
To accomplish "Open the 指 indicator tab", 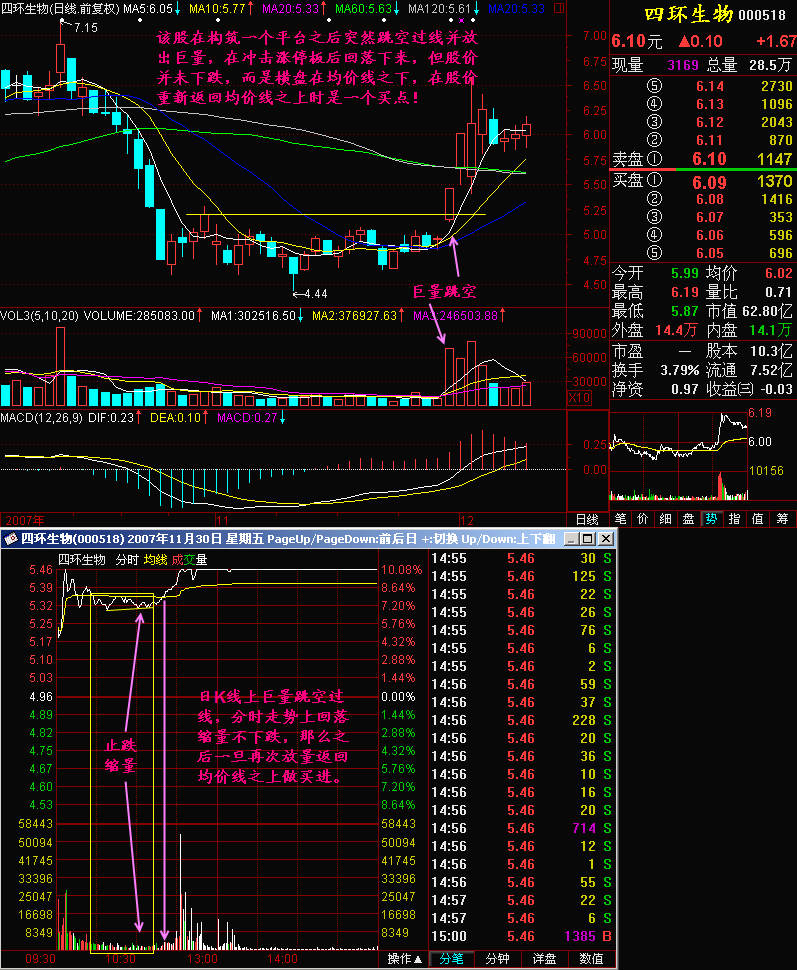I will pyautogui.click(x=734, y=518).
